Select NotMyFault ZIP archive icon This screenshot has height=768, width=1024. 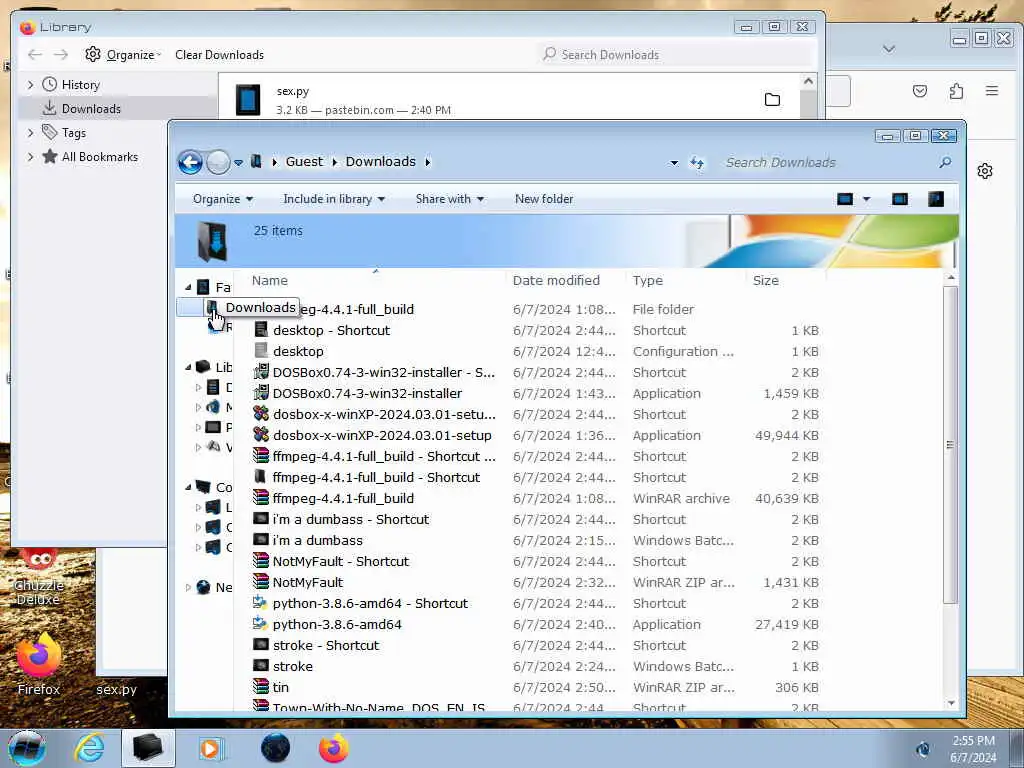(261, 582)
